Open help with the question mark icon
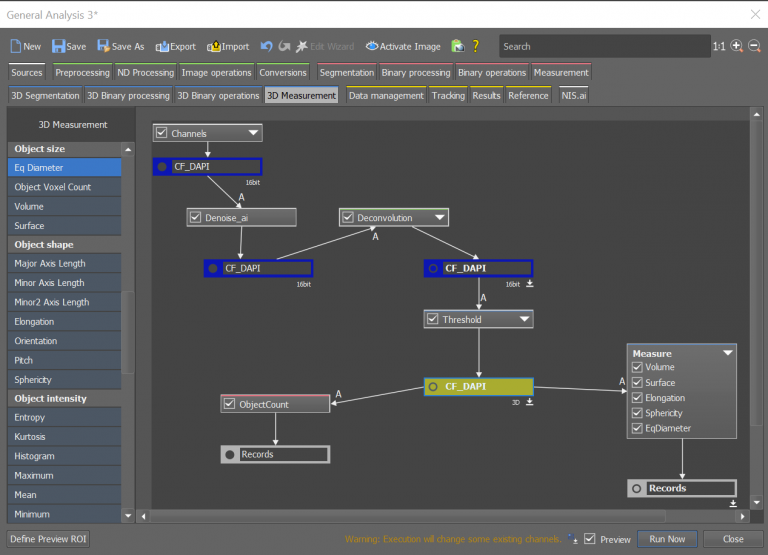Viewport: 768px width, 555px height. pos(476,46)
